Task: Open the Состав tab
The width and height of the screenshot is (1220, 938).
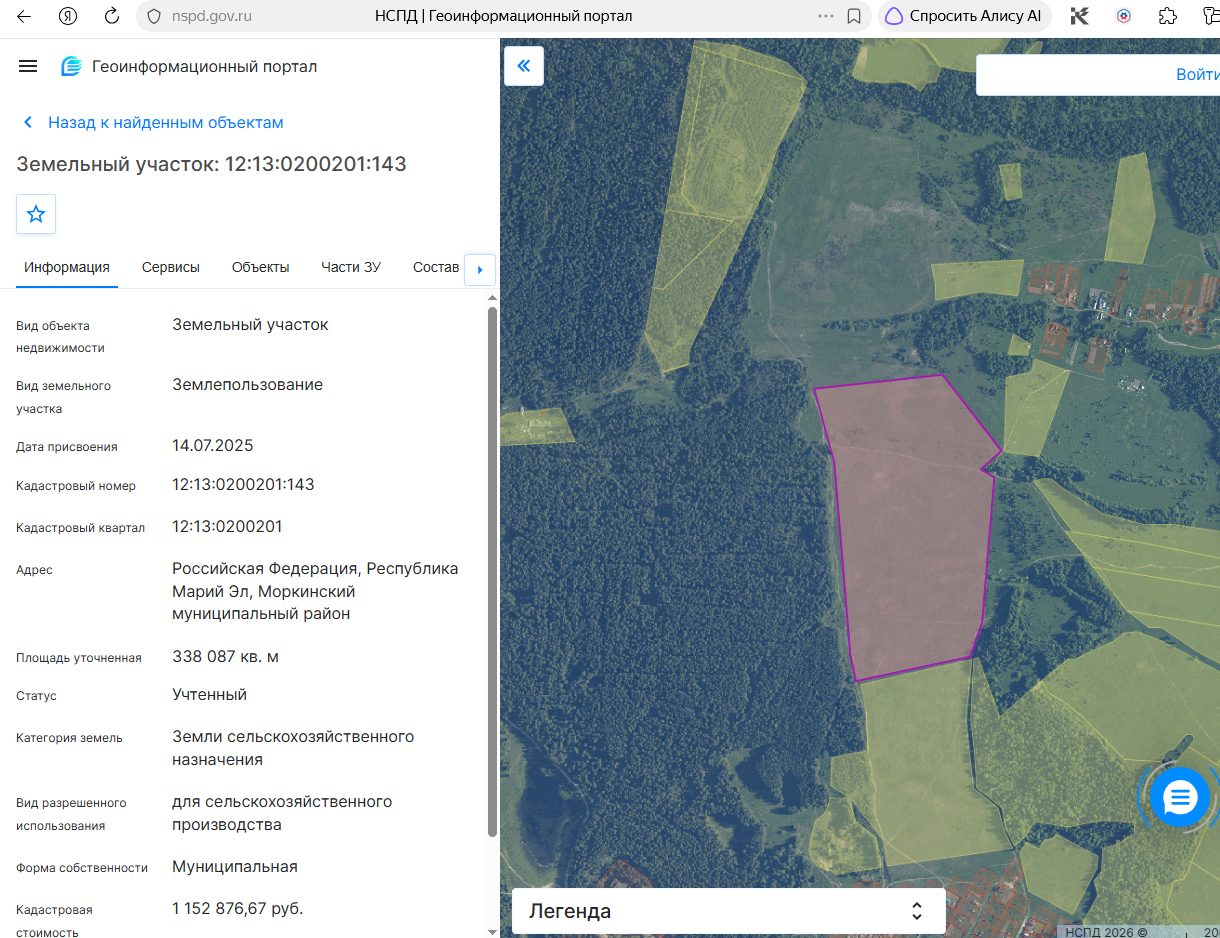Action: click(x=436, y=267)
